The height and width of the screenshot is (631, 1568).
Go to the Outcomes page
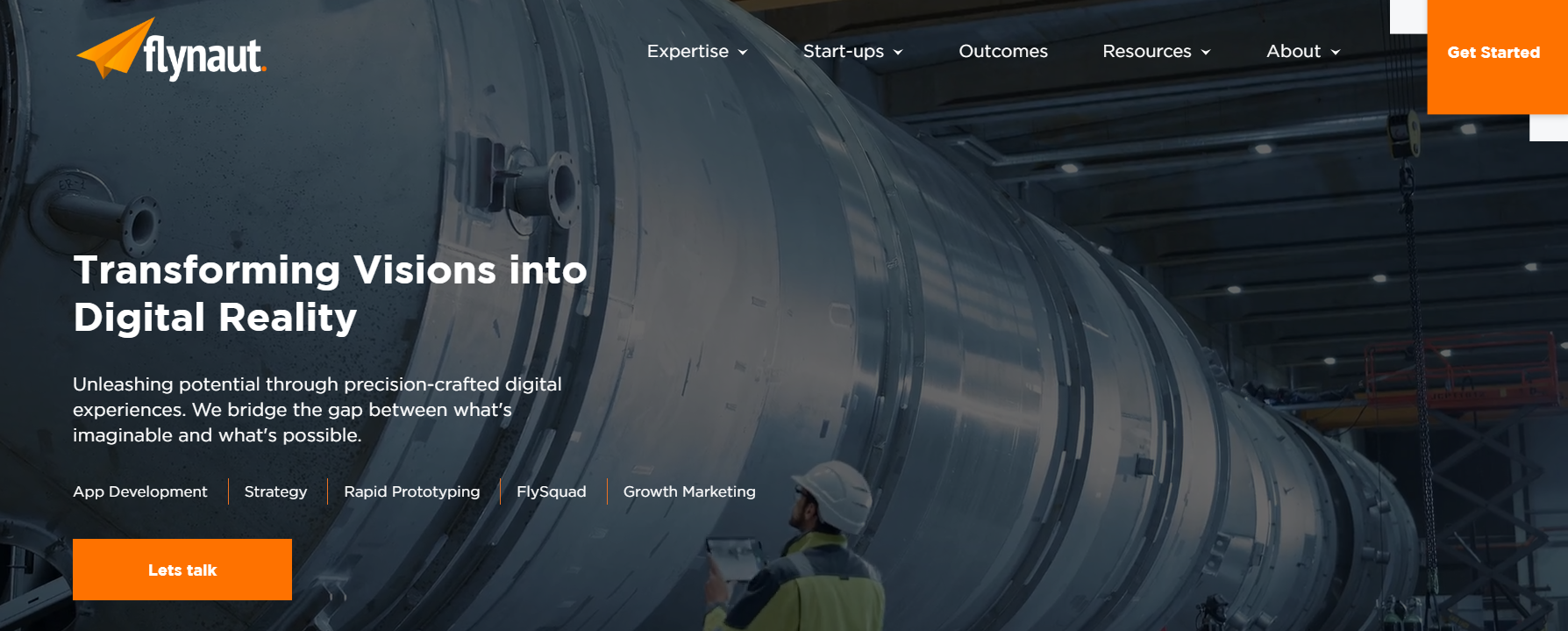tap(1003, 52)
